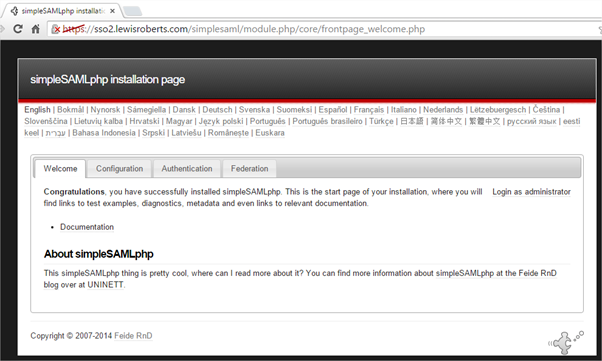This screenshot has width=602, height=361.
Task: Switch language to Italiano
Action: (404, 110)
